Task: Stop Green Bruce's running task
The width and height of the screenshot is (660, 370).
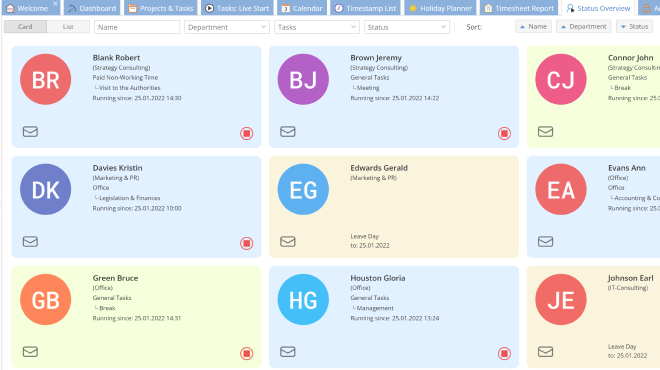Action: click(247, 354)
